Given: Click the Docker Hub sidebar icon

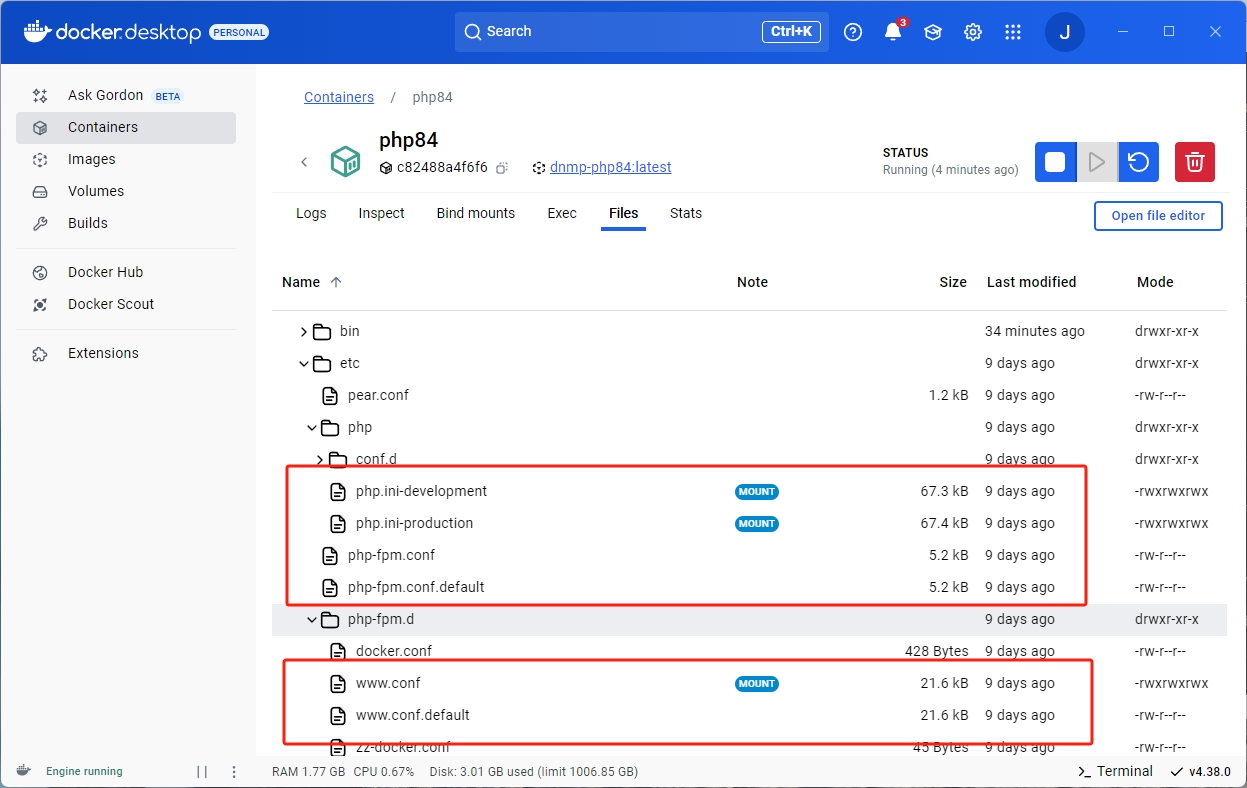Looking at the screenshot, I should (40, 273).
